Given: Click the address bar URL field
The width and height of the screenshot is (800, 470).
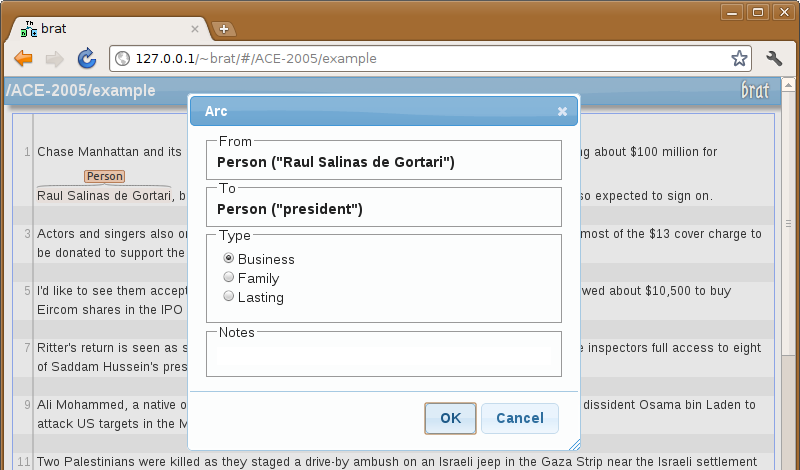Looking at the screenshot, I should pyautogui.click(x=420, y=58).
